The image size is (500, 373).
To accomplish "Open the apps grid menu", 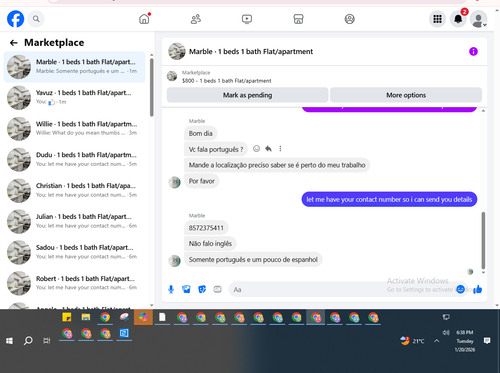I will point(437,19).
